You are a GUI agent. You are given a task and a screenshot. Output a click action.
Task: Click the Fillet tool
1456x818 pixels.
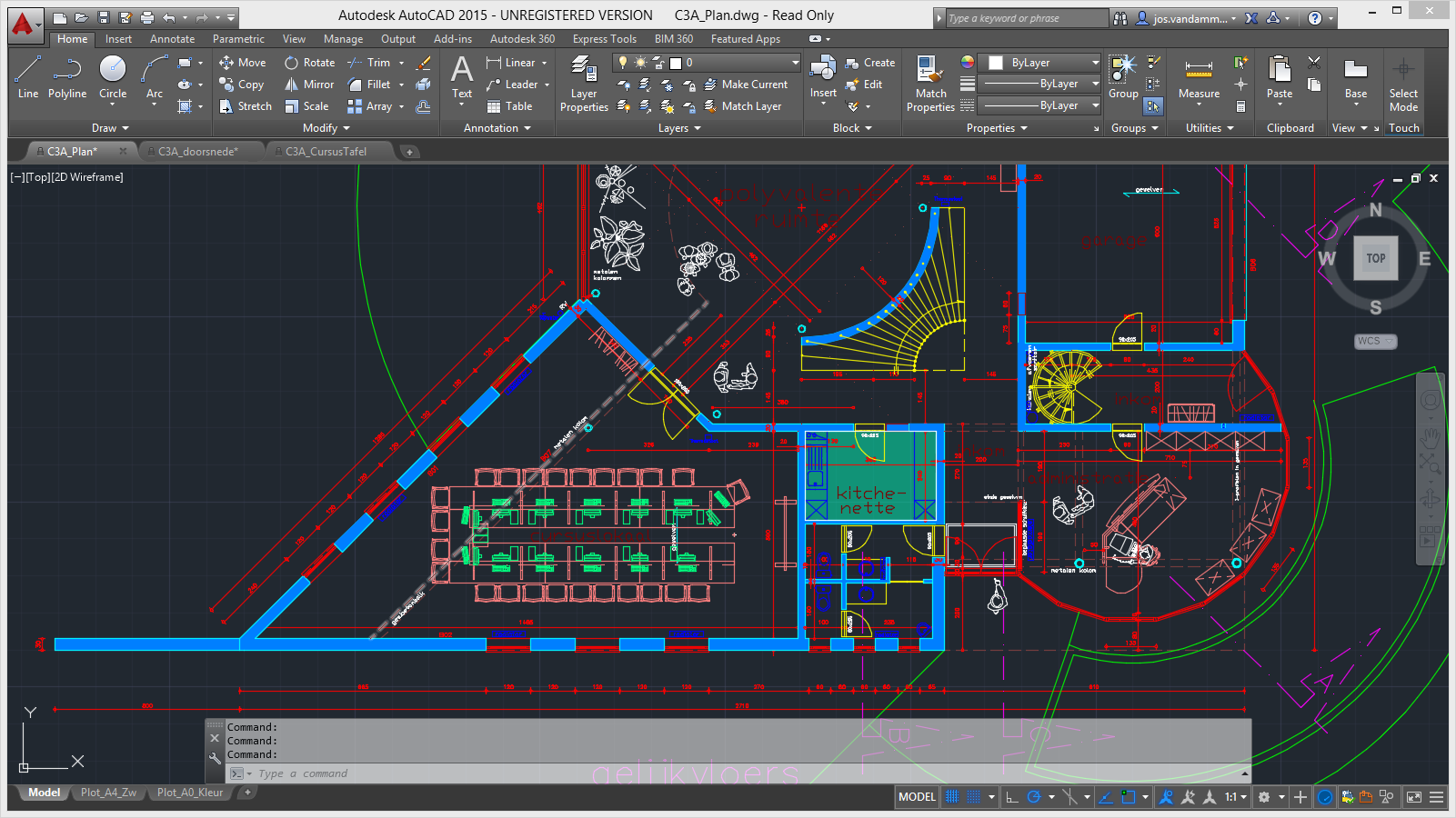coord(369,85)
